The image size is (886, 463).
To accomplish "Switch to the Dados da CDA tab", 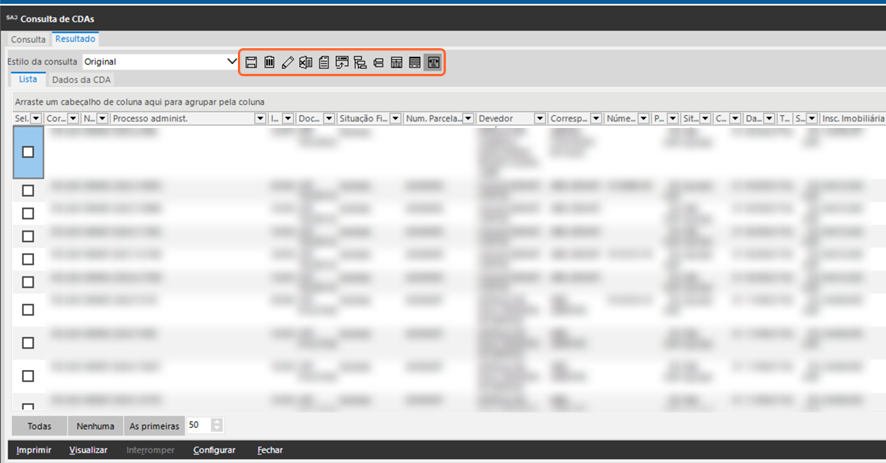I will coord(81,79).
